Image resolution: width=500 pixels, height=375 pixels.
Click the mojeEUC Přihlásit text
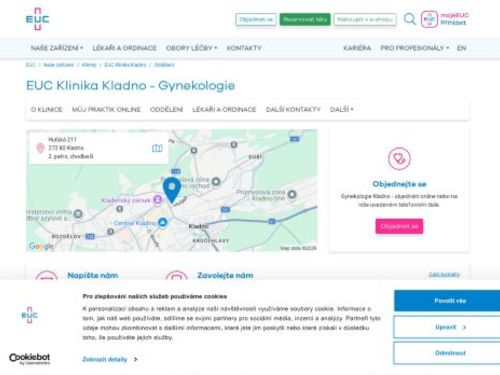(x=454, y=19)
